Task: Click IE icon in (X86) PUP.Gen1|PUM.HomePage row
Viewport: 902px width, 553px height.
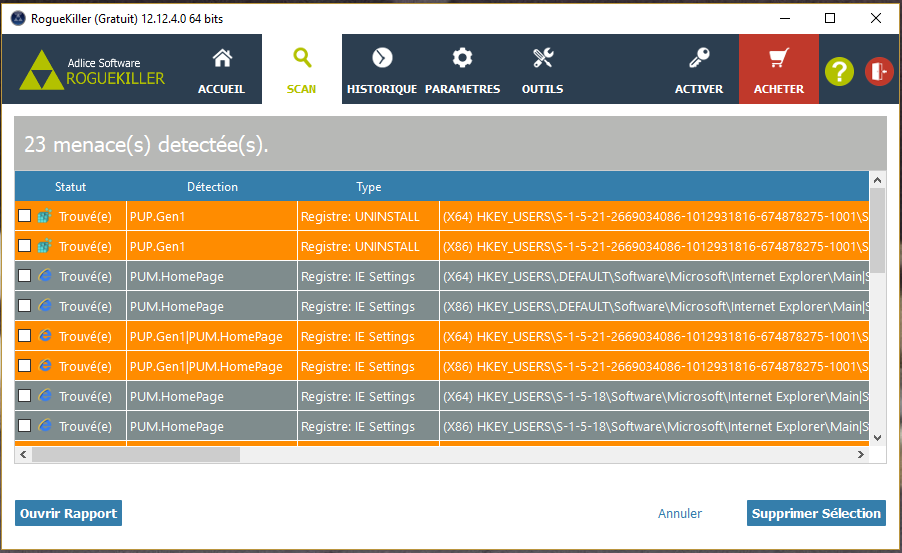Action: [45, 365]
